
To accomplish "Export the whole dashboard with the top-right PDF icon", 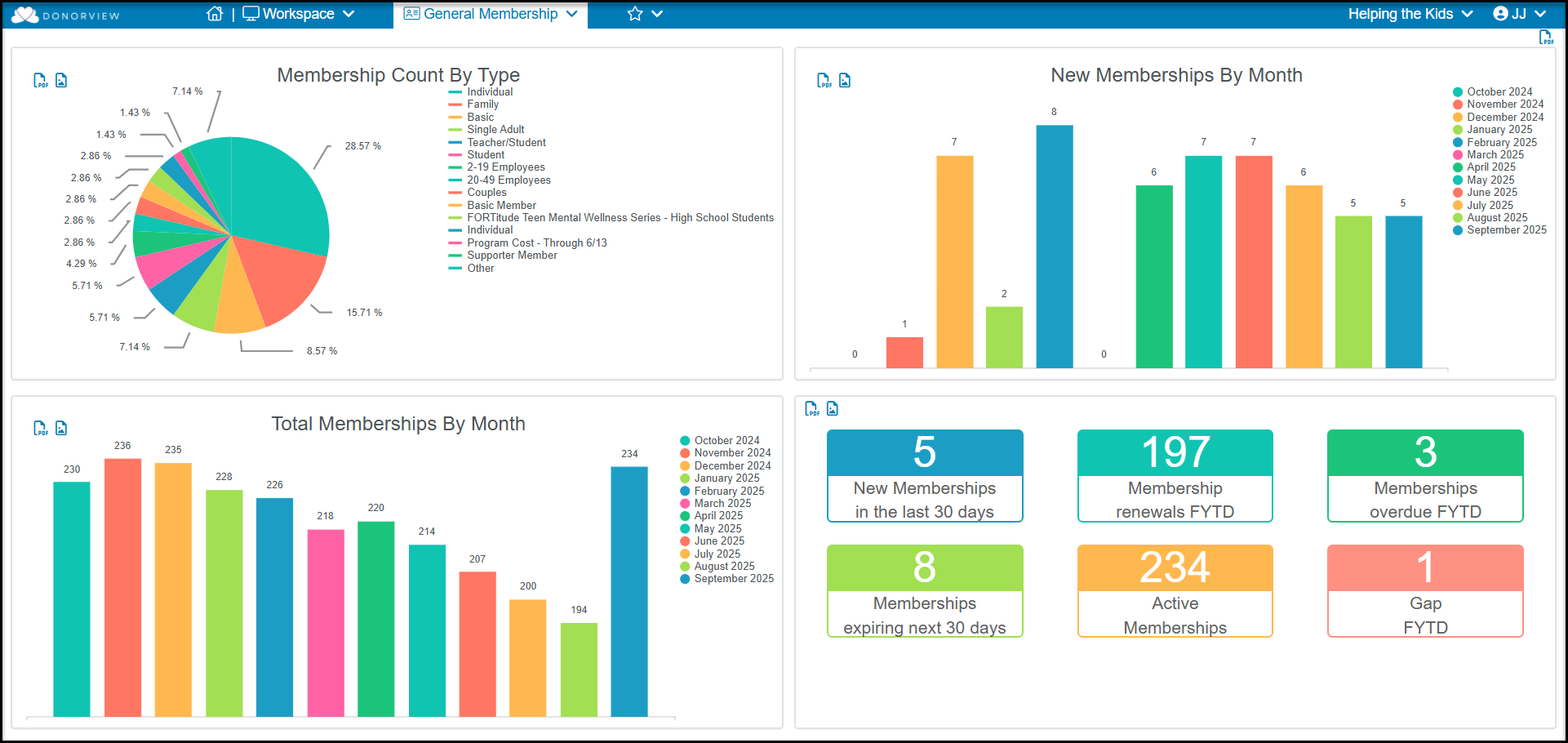I will [1546, 38].
